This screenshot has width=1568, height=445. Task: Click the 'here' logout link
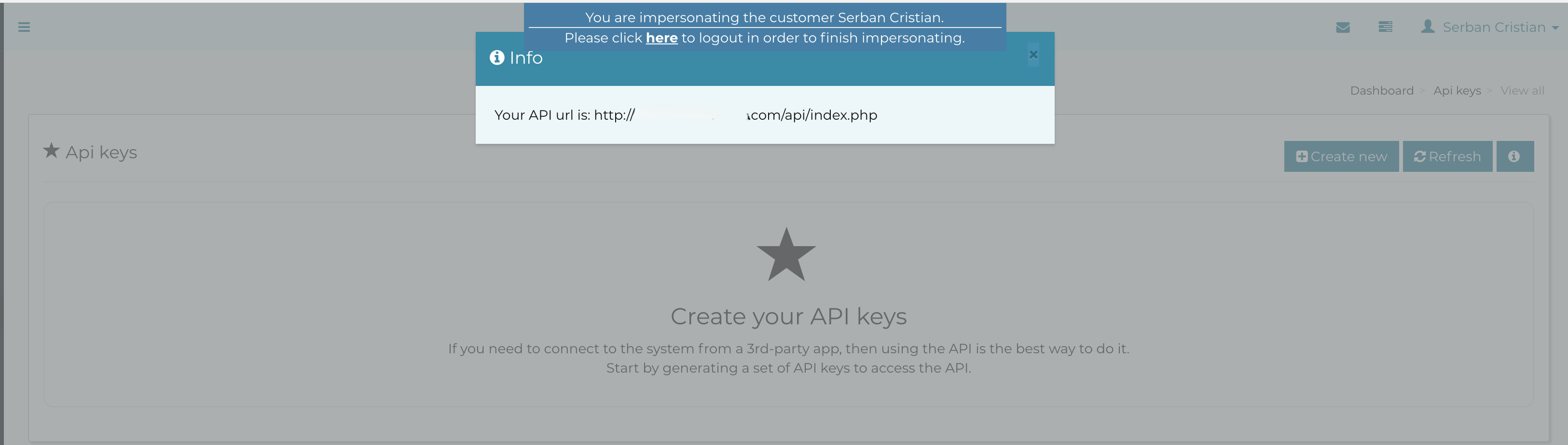tap(661, 38)
